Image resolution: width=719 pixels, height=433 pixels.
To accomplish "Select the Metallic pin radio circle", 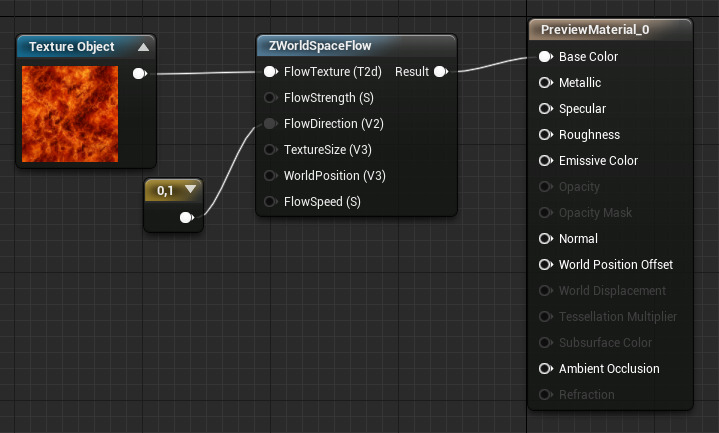I will pyautogui.click(x=545, y=83).
